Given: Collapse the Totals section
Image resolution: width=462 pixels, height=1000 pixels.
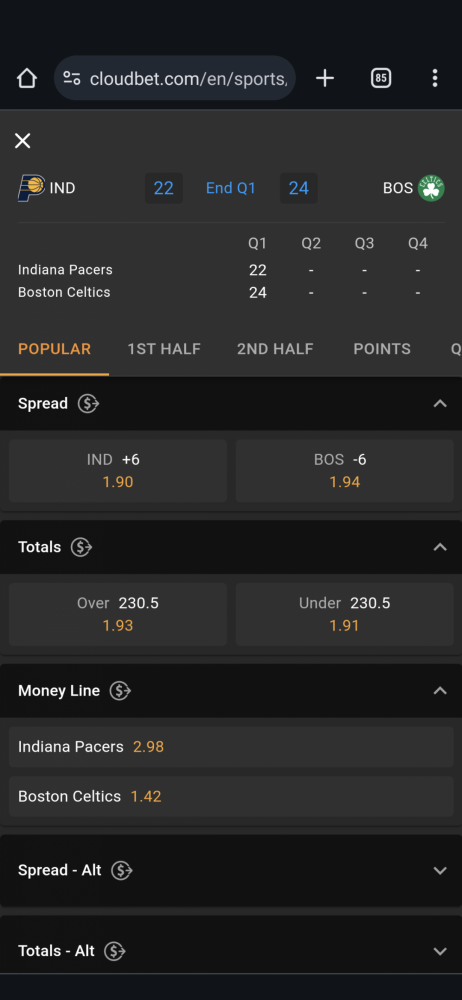Looking at the screenshot, I should [x=440, y=547].
